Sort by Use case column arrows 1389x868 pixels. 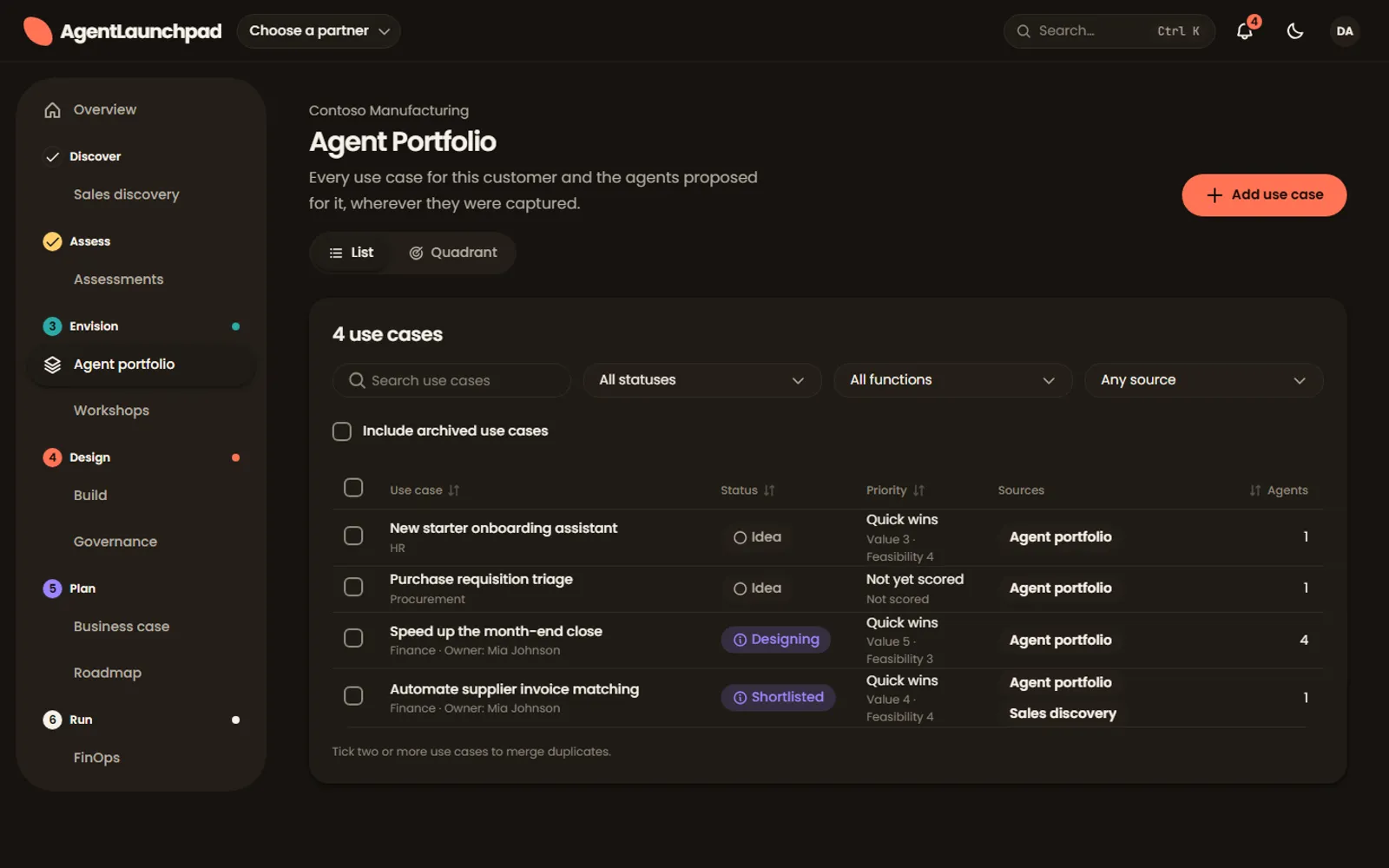click(x=454, y=490)
